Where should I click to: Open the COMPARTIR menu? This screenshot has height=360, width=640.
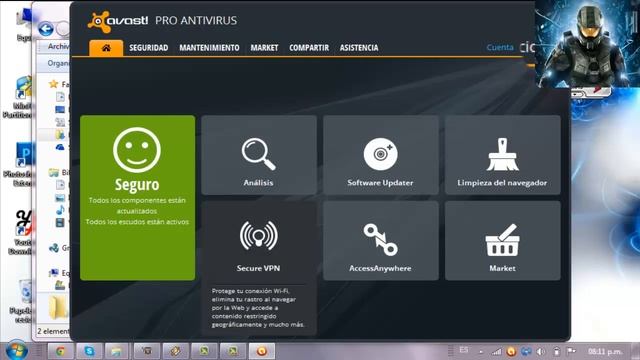[309, 48]
